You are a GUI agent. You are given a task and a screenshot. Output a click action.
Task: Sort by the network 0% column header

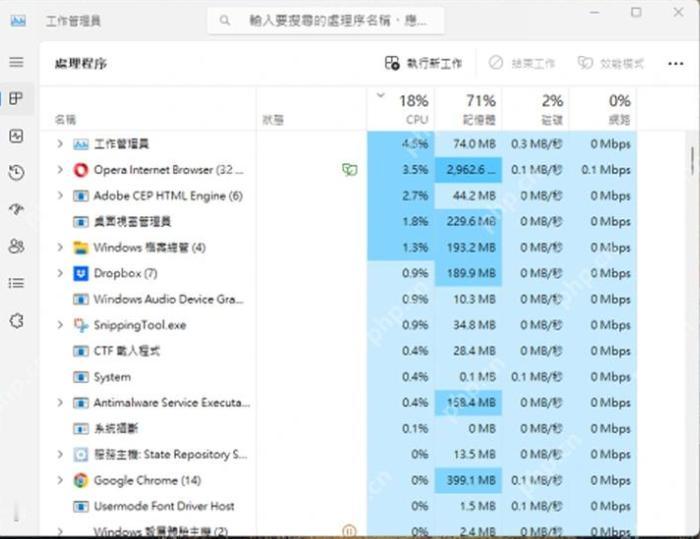click(603, 109)
